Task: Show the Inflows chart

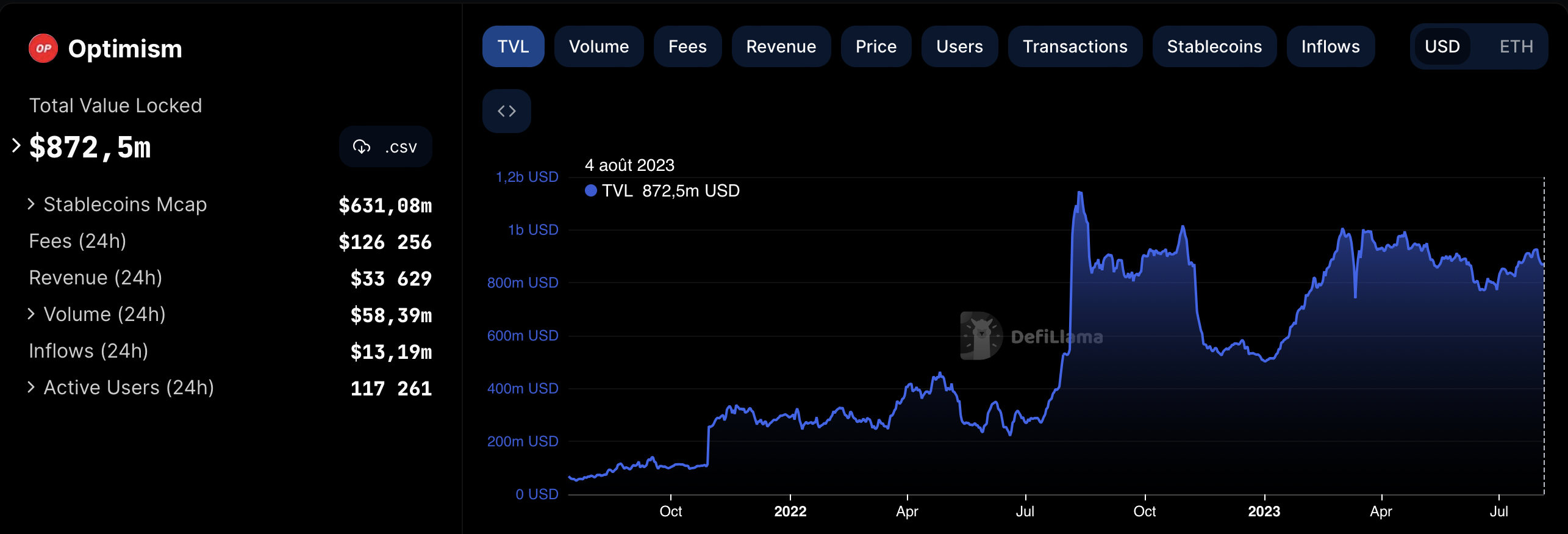Action: (1330, 47)
